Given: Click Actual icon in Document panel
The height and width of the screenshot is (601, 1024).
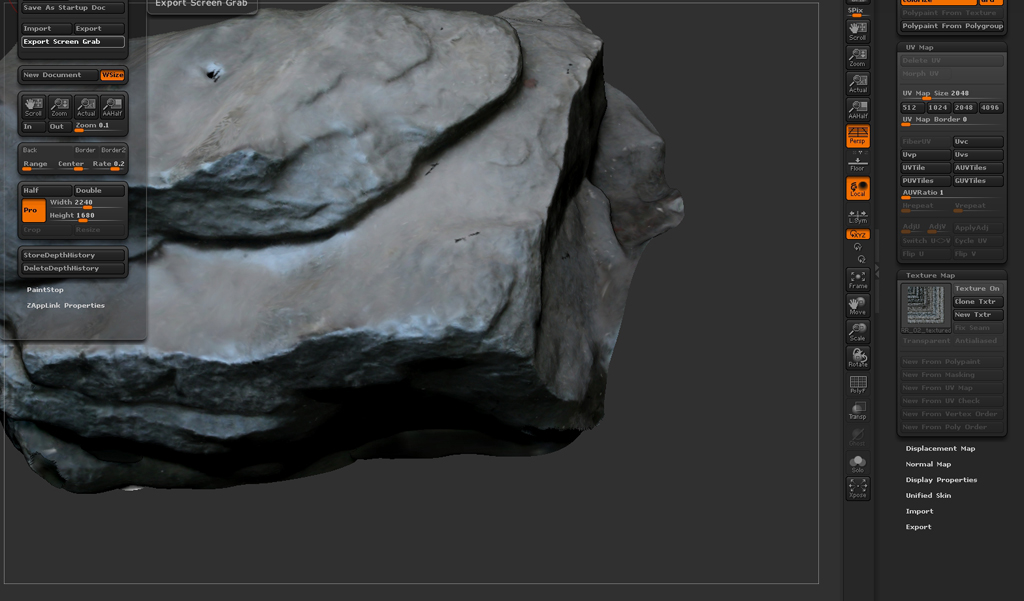Looking at the screenshot, I should (86, 107).
